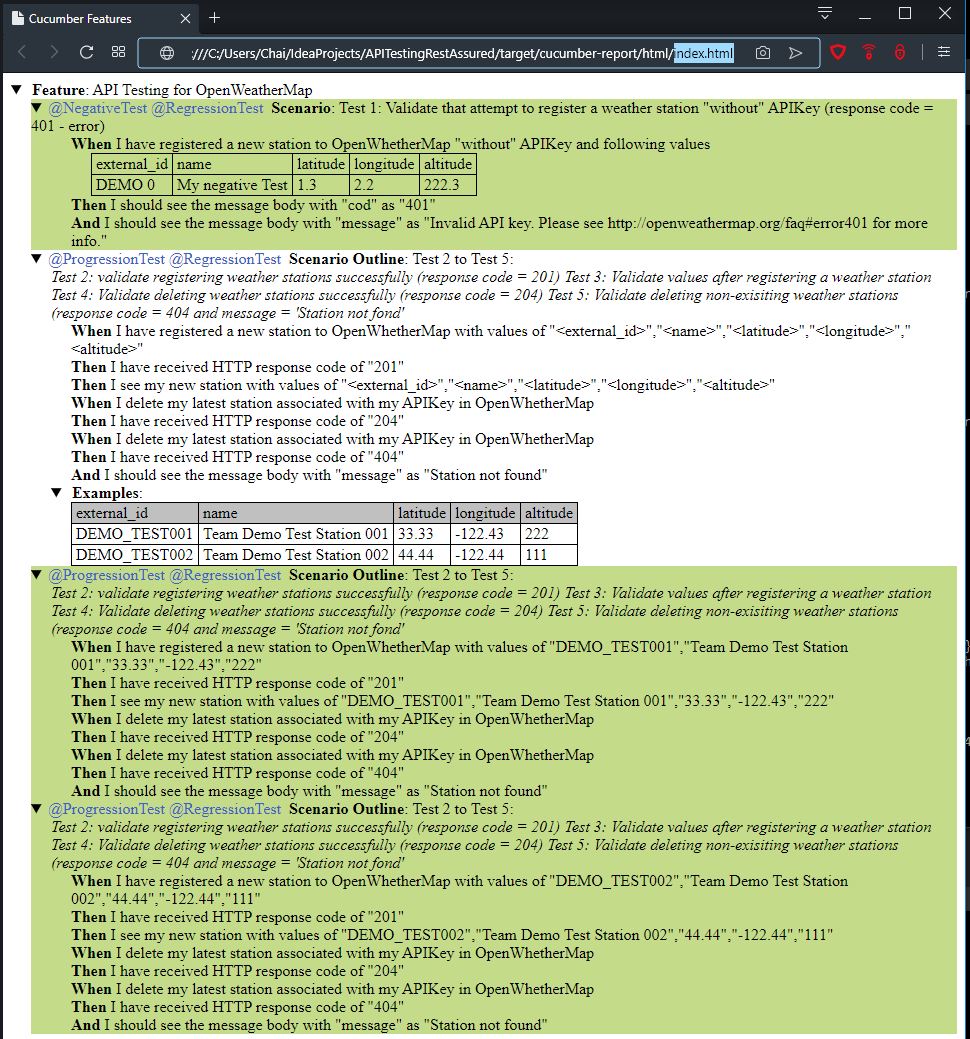Screen dimensions: 970x1039
Task: Open the send/flow arrow icon
Action: pos(796,53)
